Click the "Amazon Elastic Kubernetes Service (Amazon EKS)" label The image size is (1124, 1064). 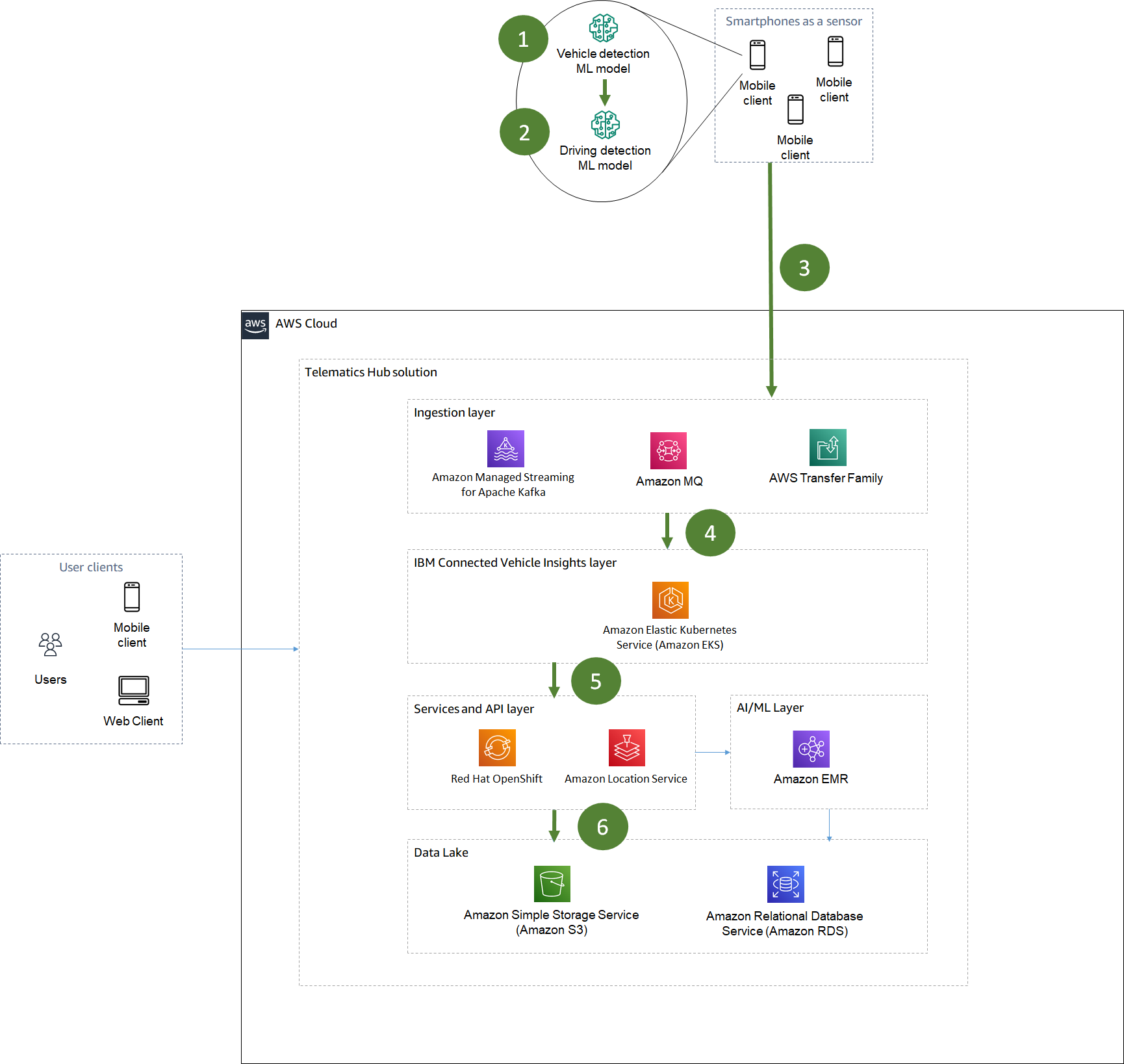670,638
